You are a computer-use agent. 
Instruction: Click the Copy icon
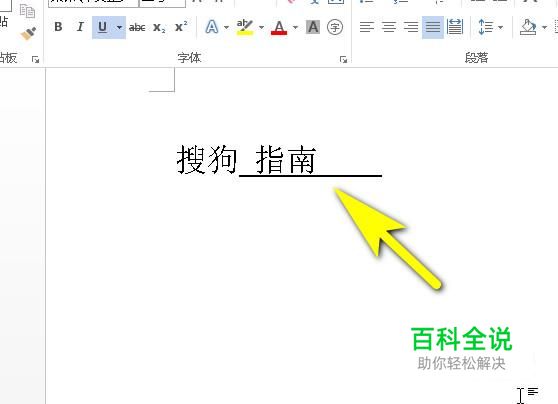coord(27,11)
